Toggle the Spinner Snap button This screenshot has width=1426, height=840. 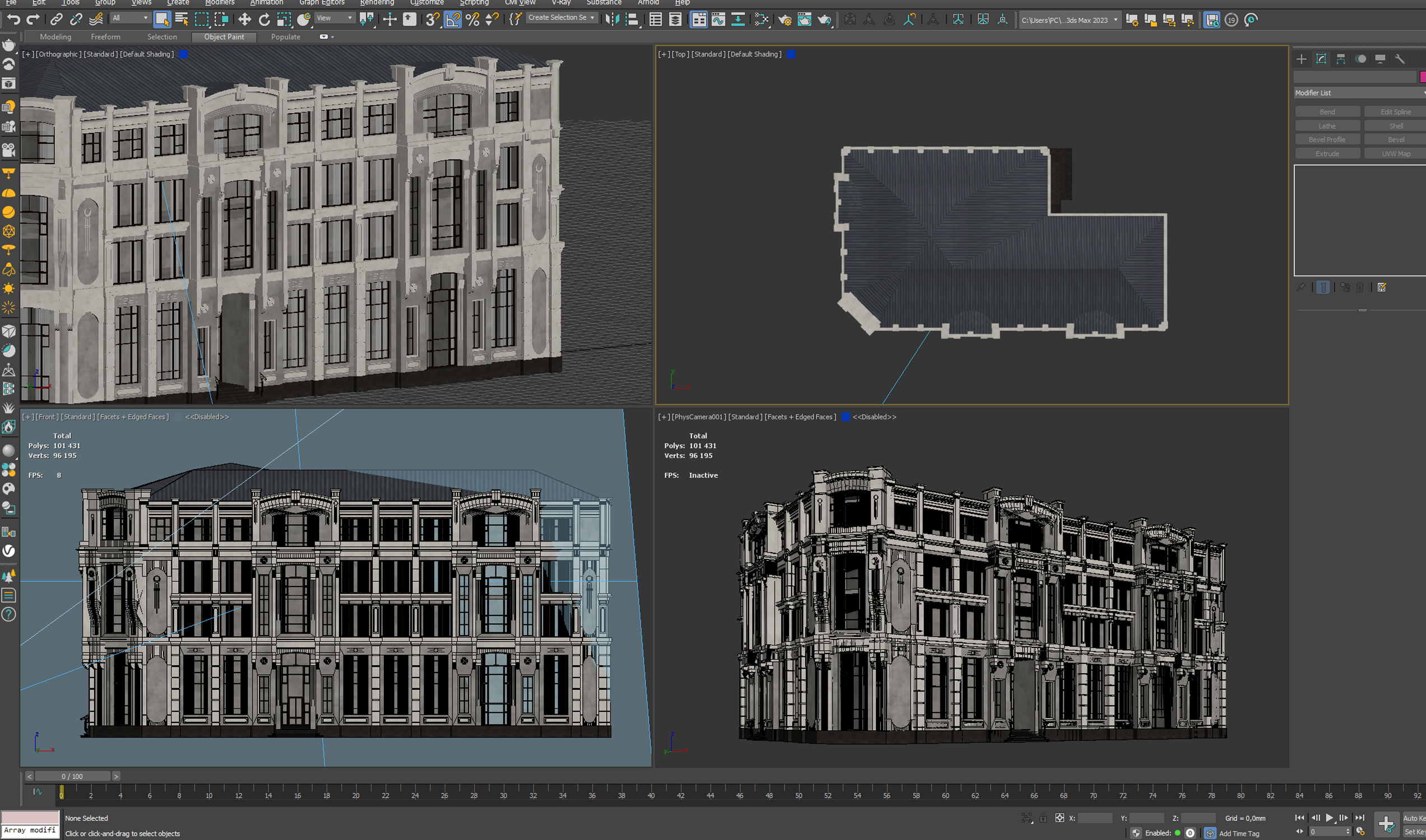coord(492,20)
